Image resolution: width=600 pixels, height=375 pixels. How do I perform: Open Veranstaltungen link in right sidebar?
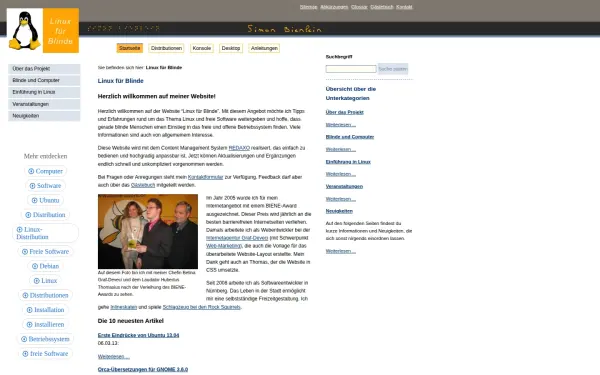tap(344, 187)
